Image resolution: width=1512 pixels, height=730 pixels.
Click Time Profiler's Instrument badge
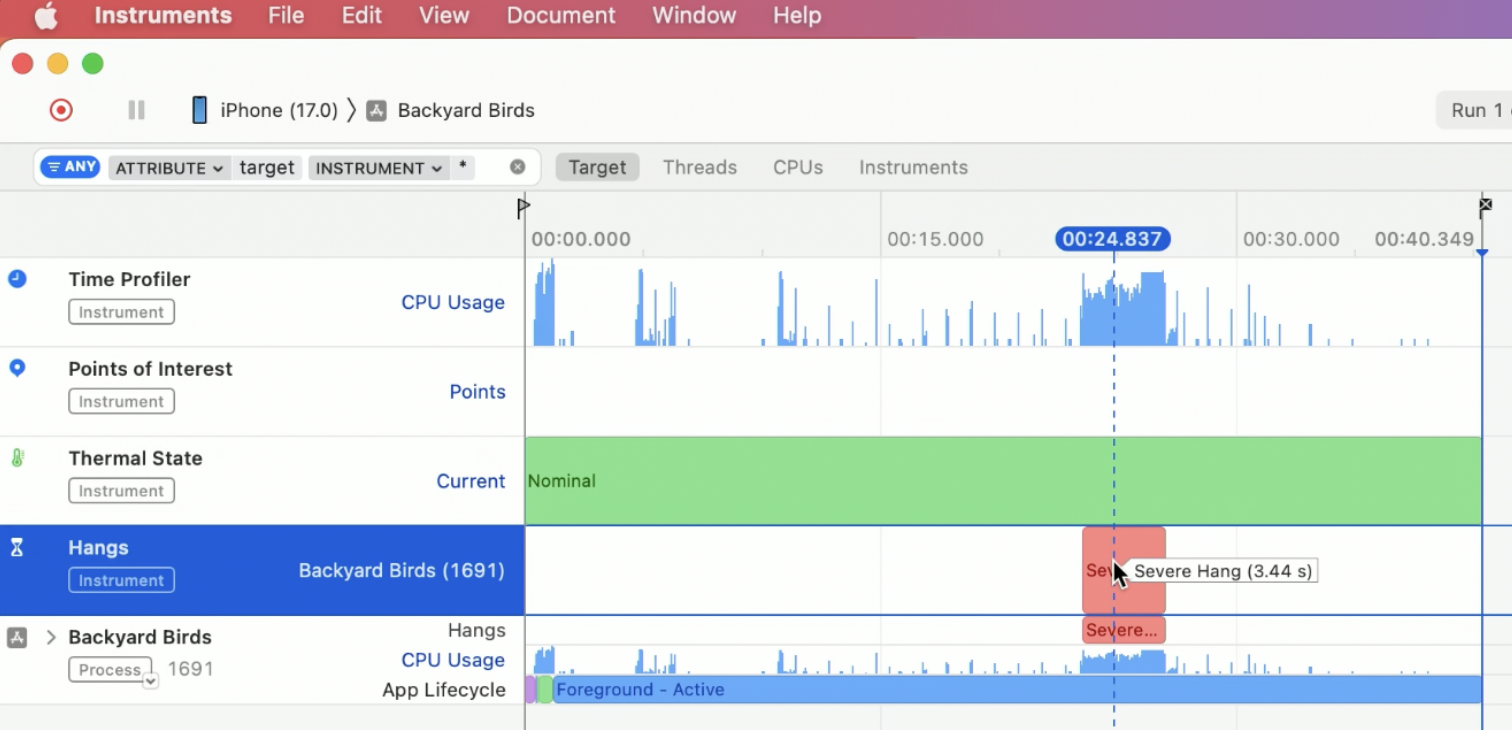pyautogui.click(x=121, y=312)
